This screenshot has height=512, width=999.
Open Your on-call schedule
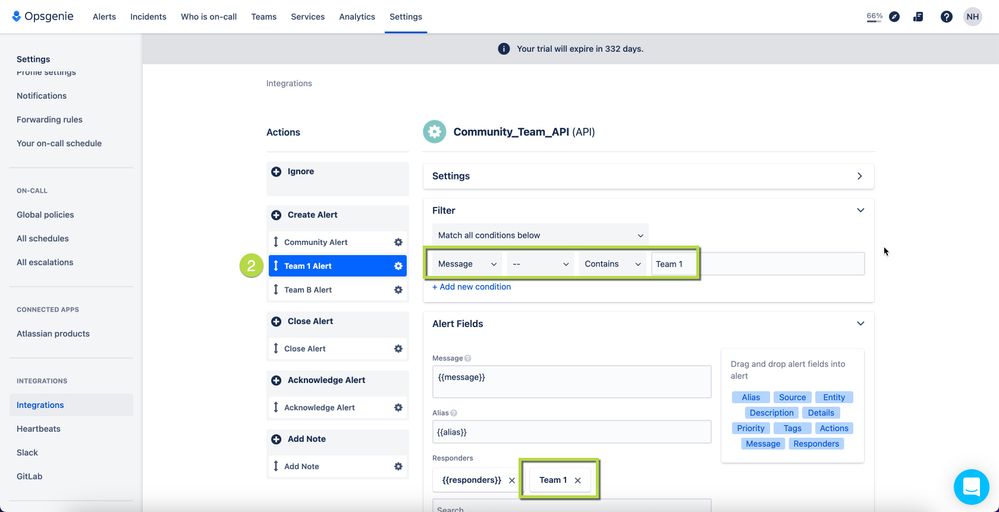click(x=59, y=143)
